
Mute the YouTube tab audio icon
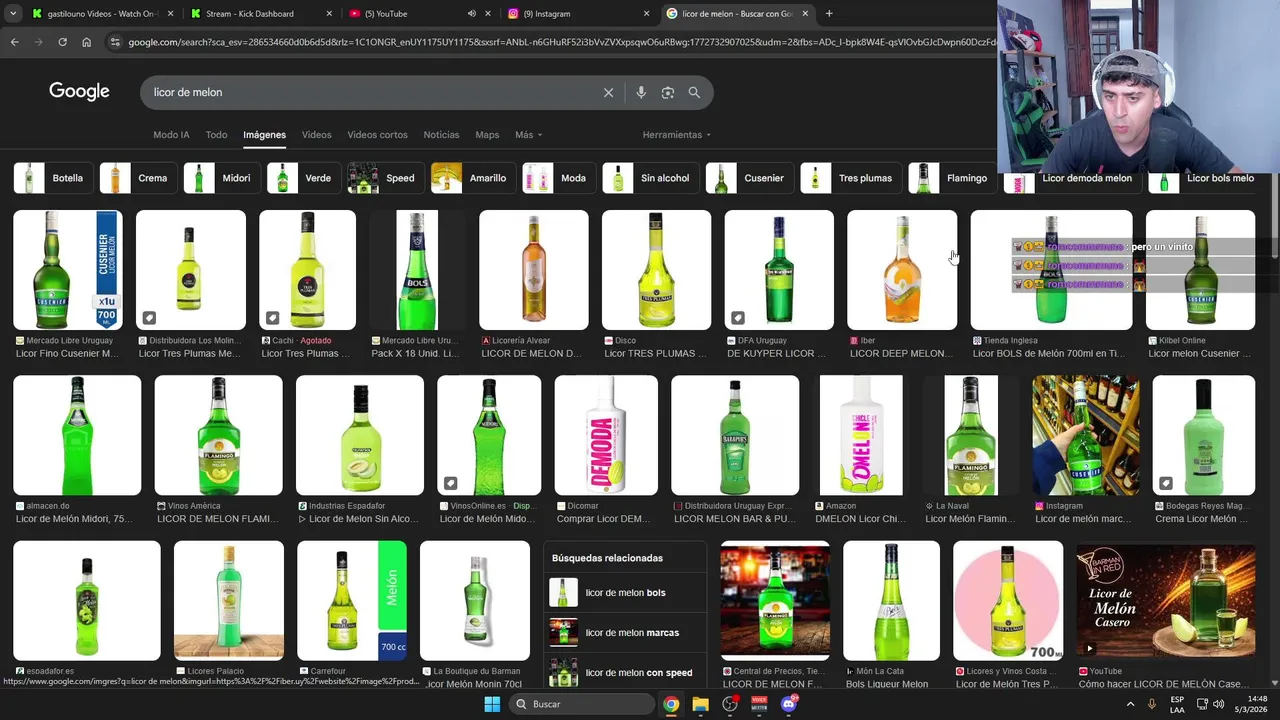point(472,14)
